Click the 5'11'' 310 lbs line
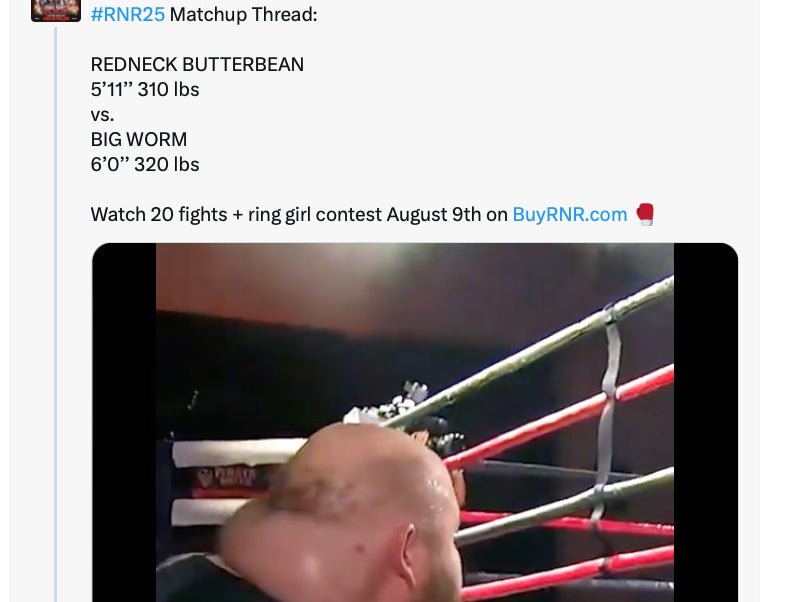The image size is (794, 602). [145, 90]
